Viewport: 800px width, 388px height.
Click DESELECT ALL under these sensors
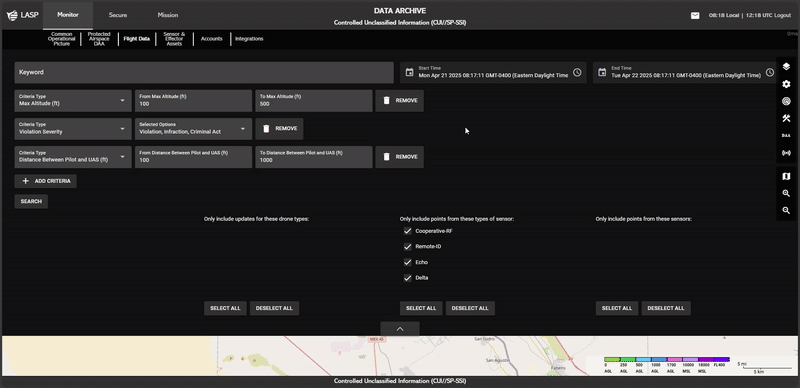pos(666,308)
